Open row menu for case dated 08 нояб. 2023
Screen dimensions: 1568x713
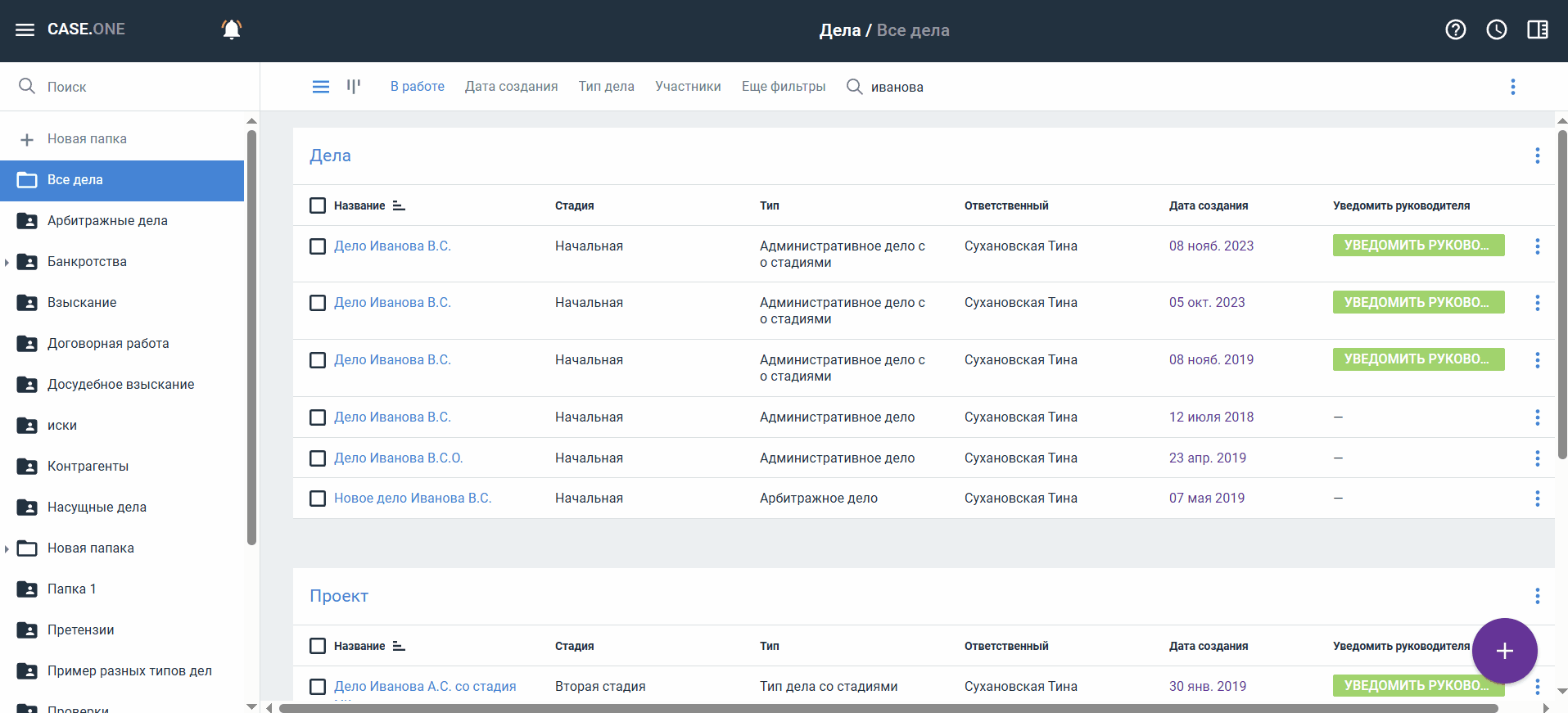point(1538,246)
